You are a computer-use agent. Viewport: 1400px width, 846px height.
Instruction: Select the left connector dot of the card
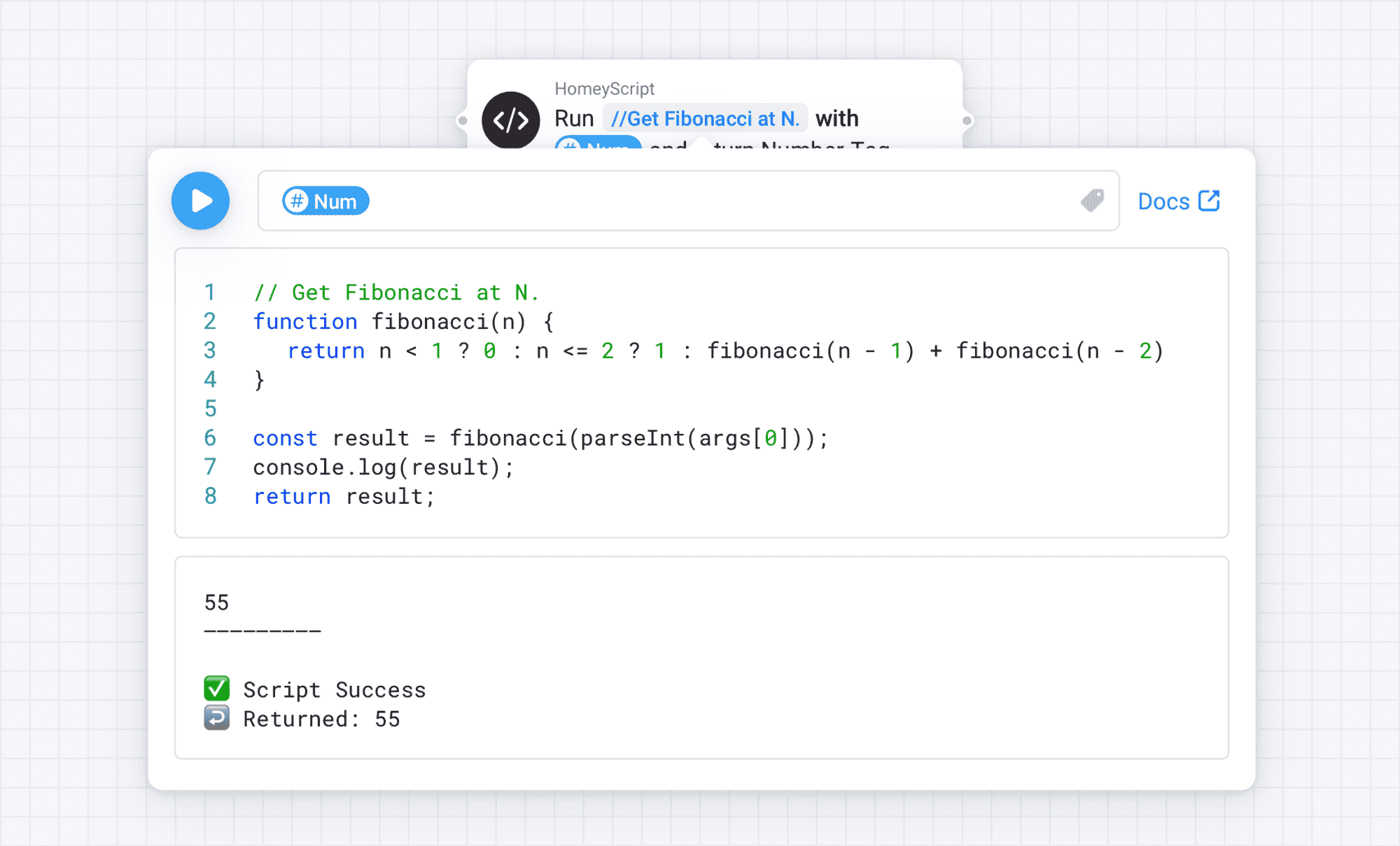pyautogui.click(x=462, y=120)
